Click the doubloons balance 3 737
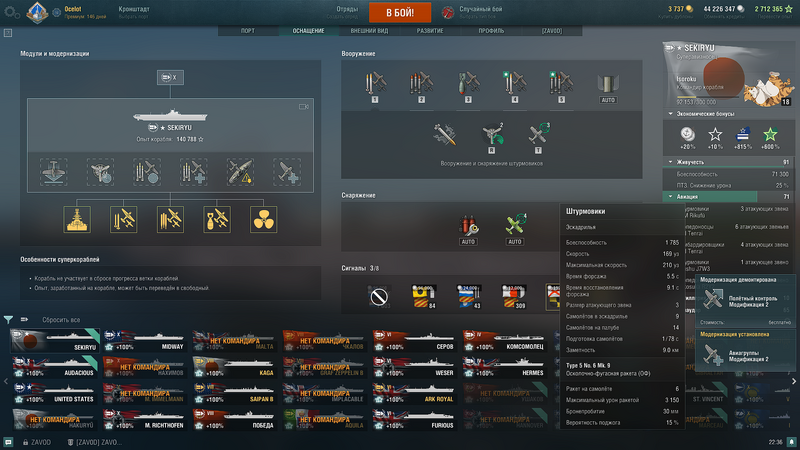This screenshot has width=800, height=450. coord(680,9)
